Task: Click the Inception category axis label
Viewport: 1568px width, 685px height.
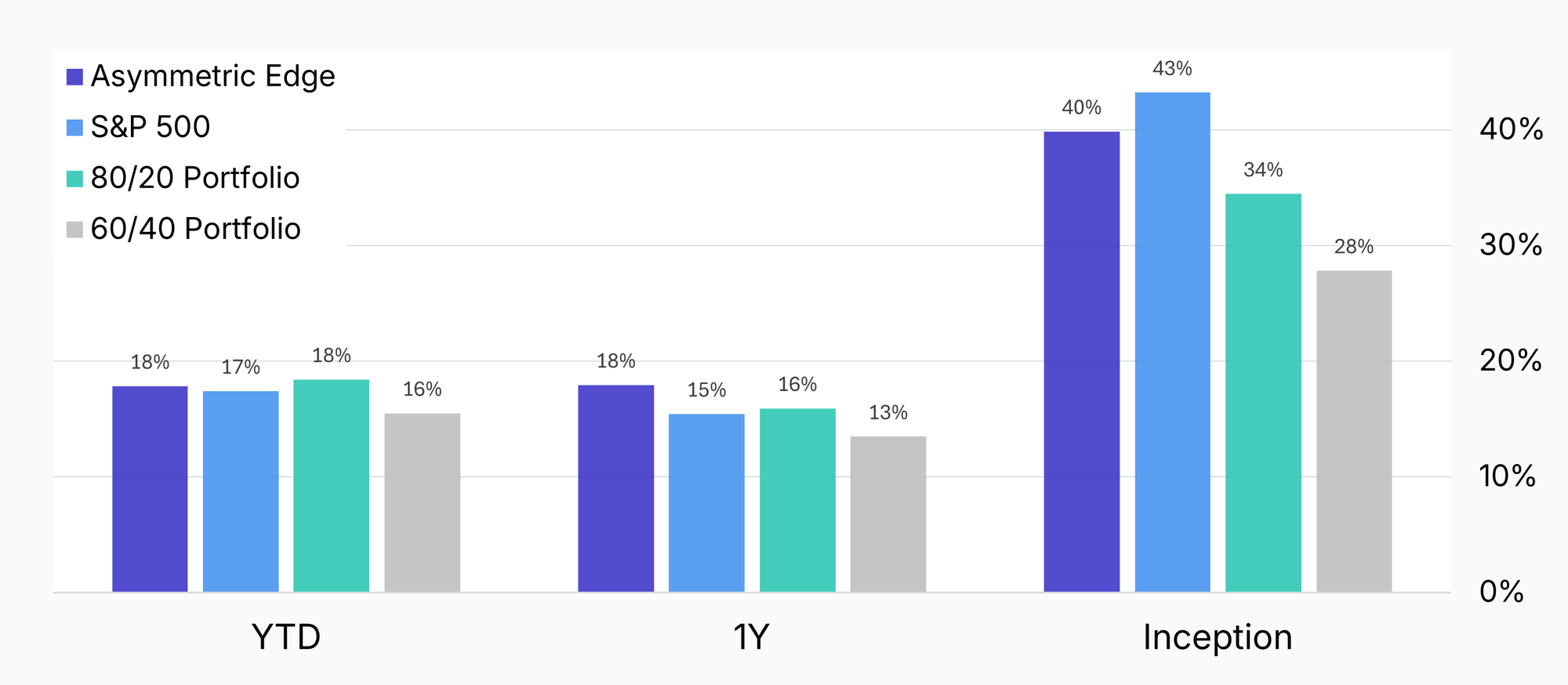Action: point(1218,637)
